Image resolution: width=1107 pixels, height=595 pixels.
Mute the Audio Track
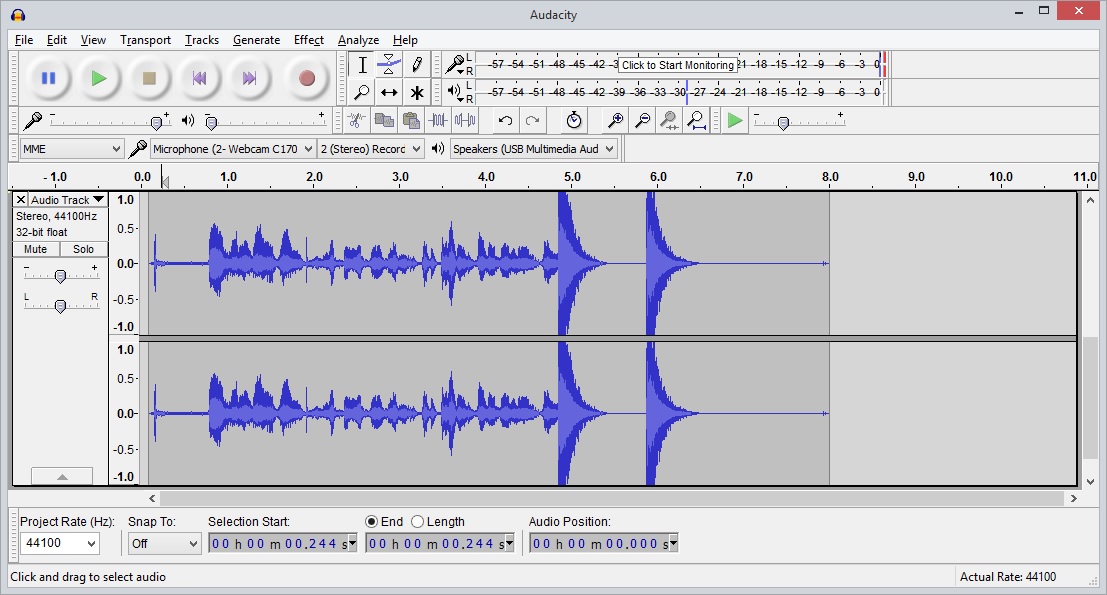point(36,249)
